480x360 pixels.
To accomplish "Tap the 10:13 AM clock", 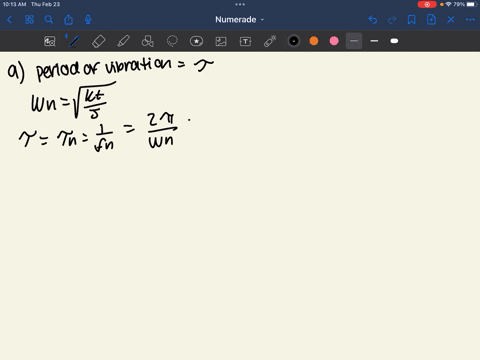I will pyautogui.click(x=14, y=4).
